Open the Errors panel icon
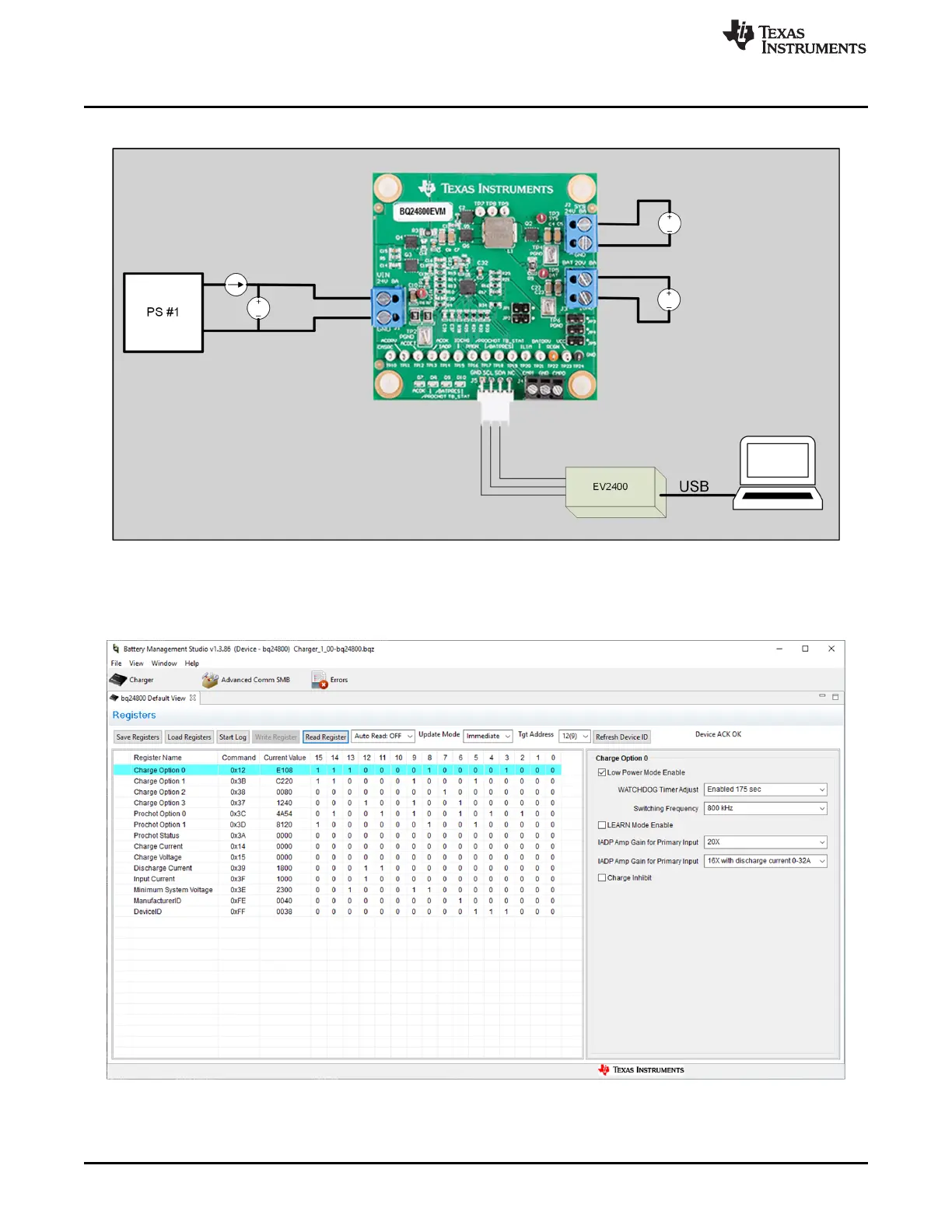Viewport: 952px width, 1232px height. (320, 681)
